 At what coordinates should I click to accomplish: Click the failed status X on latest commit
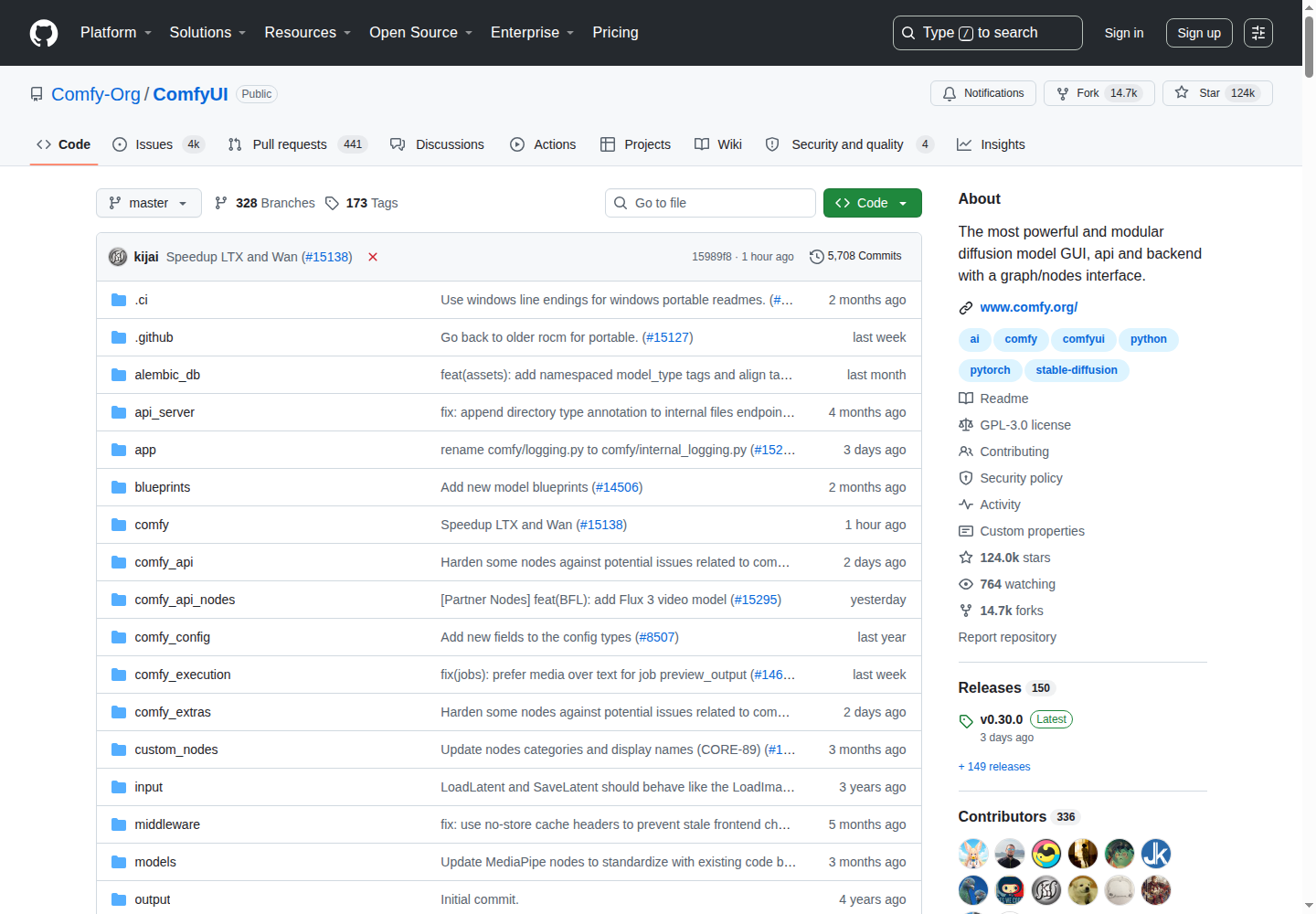pyautogui.click(x=373, y=257)
